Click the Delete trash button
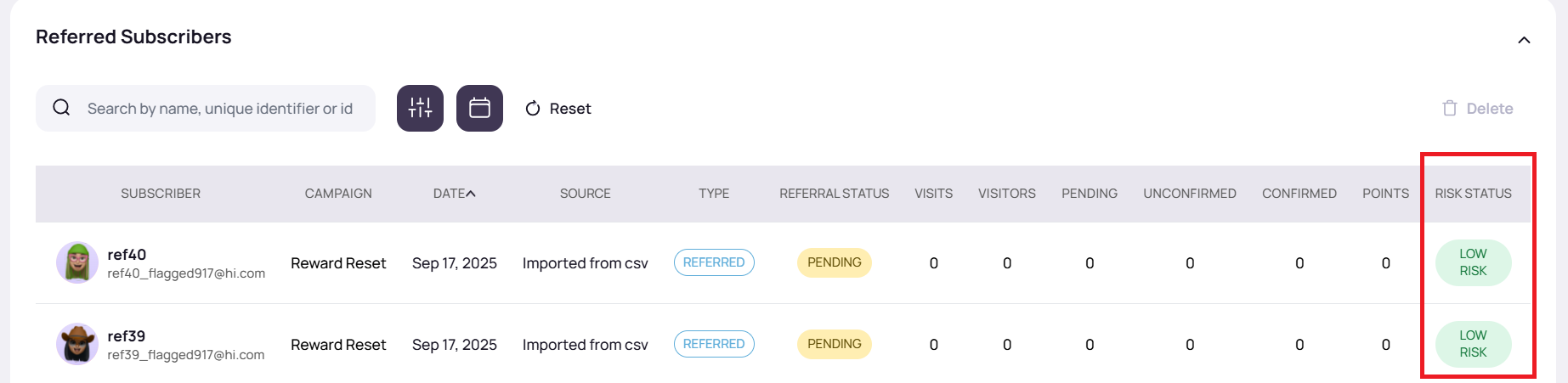The height and width of the screenshot is (383, 1568). (x=1478, y=109)
